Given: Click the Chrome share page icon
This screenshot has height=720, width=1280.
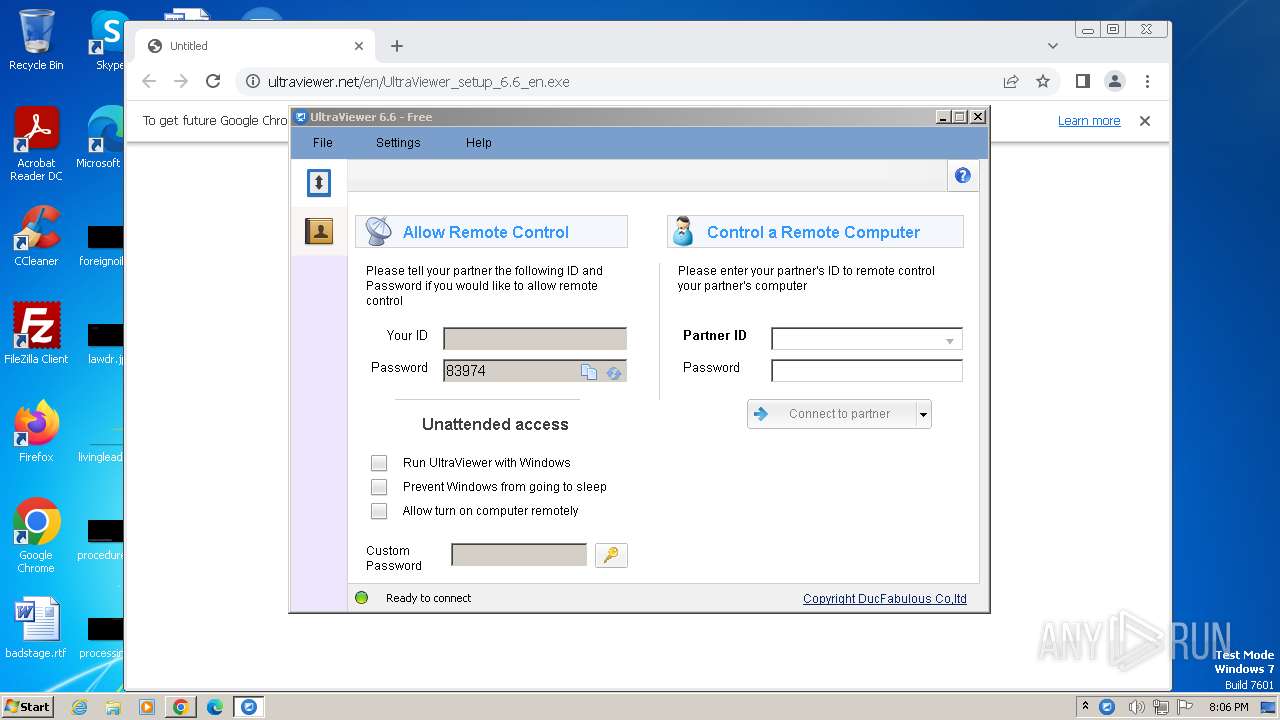Looking at the screenshot, I should pyautogui.click(x=1011, y=81).
